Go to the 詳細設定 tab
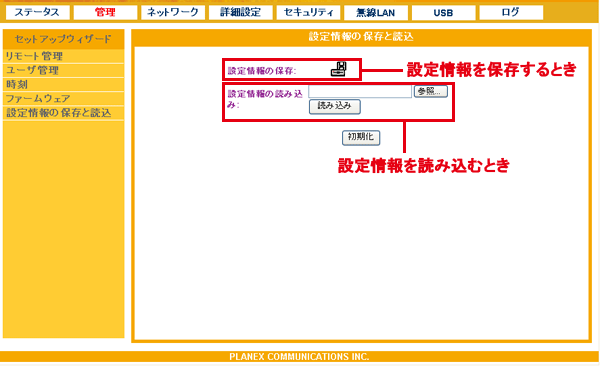This screenshot has height=366, width=600. (x=241, y=13)
